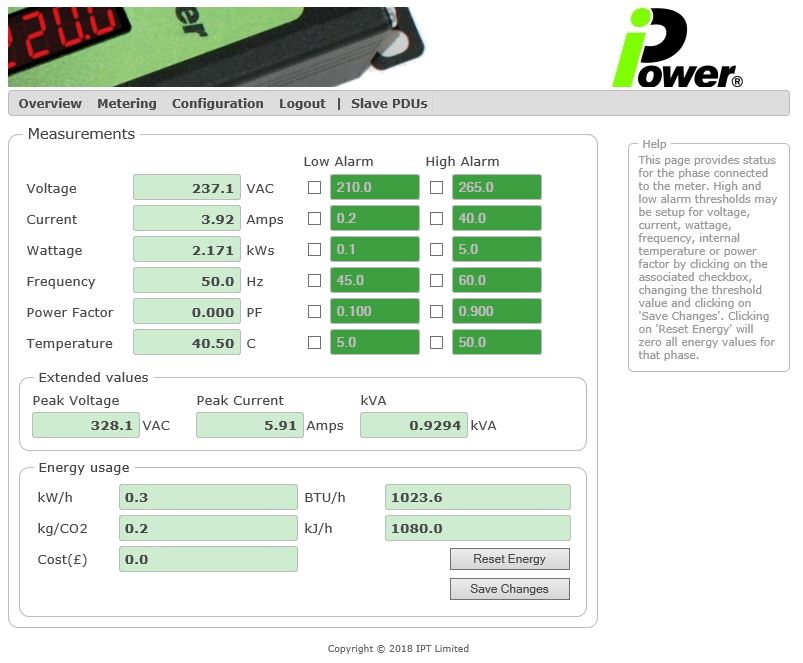Click the Reset Energy button
This screenshot has width=803, height=663.
[x=510, y=559]
